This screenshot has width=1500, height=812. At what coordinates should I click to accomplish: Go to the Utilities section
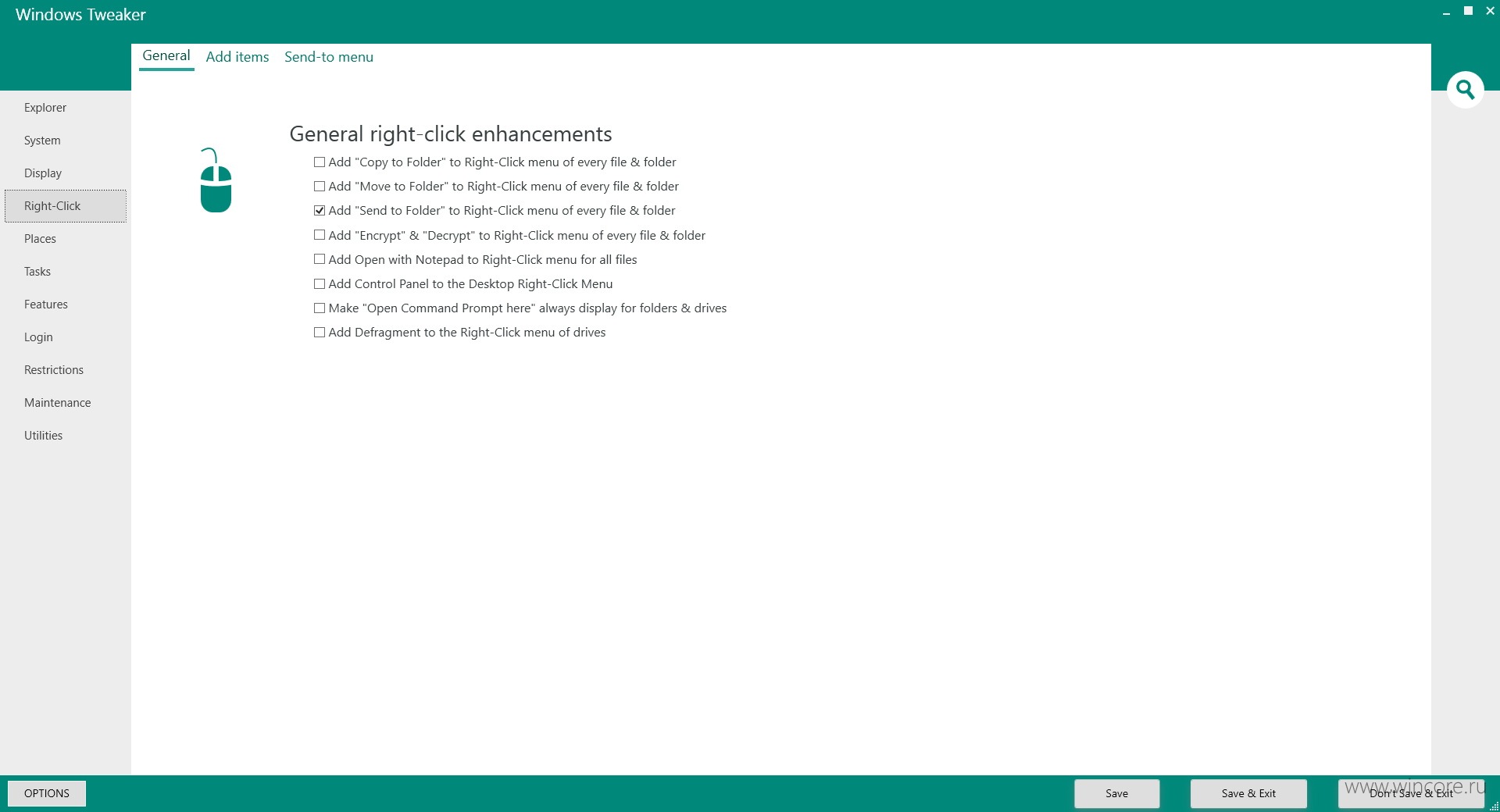click(66, 436)
